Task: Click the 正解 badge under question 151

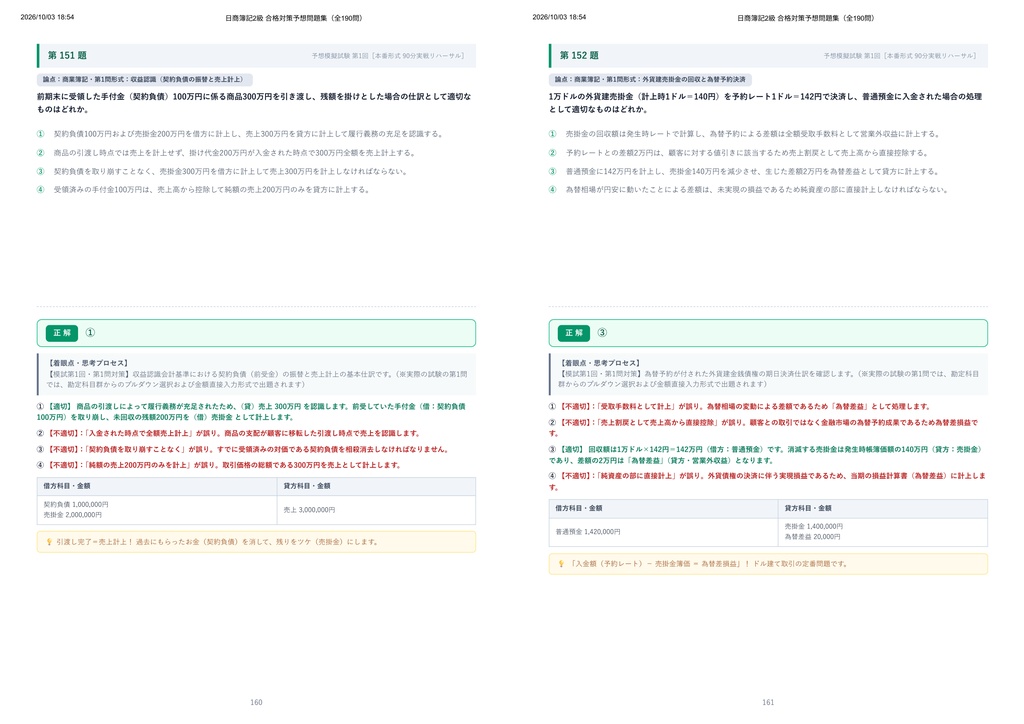Action: pyautogui.click(x=62, y=333)
